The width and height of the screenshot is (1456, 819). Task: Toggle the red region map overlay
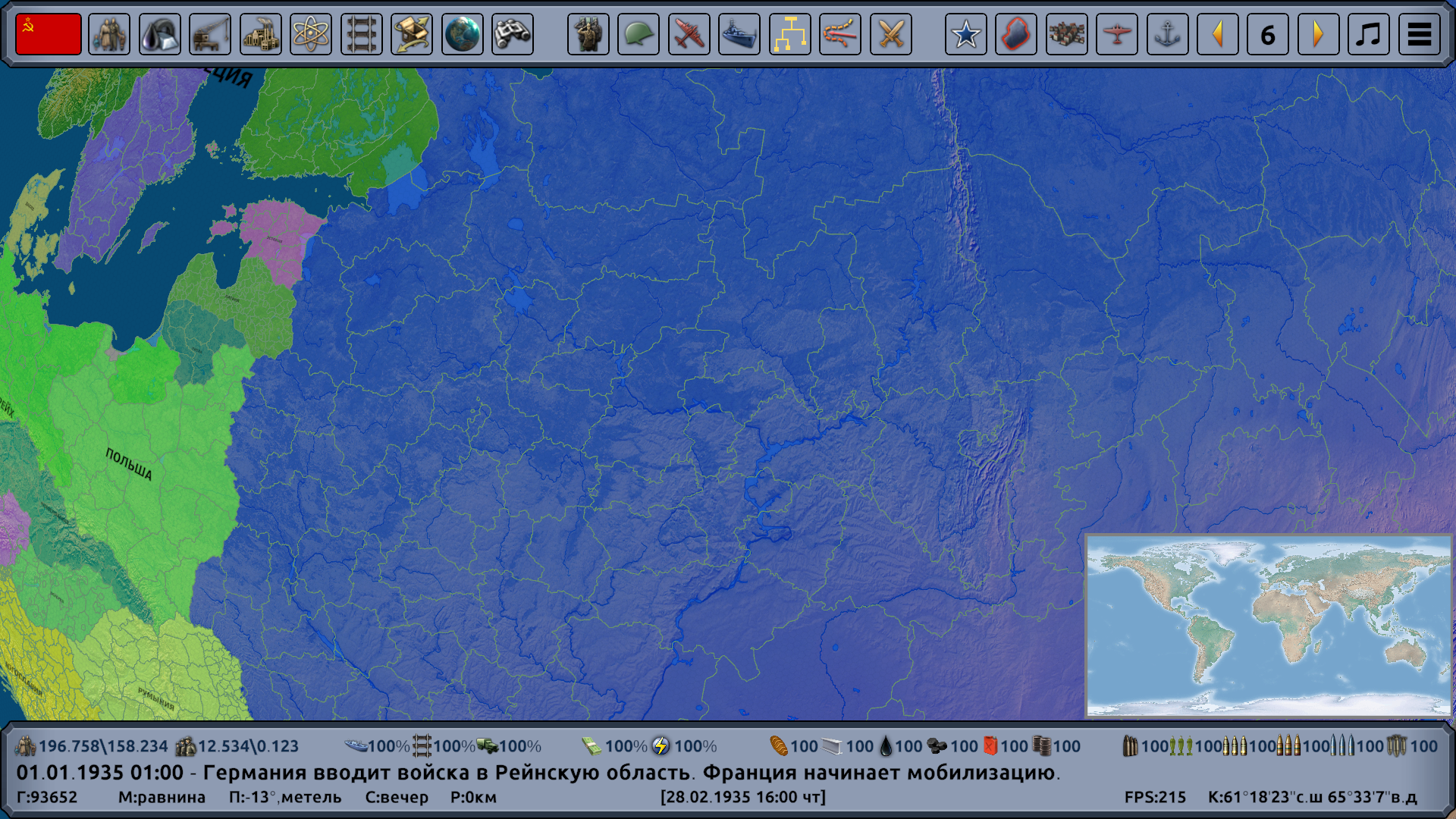pyautogui.click(x=1015, y=34)
